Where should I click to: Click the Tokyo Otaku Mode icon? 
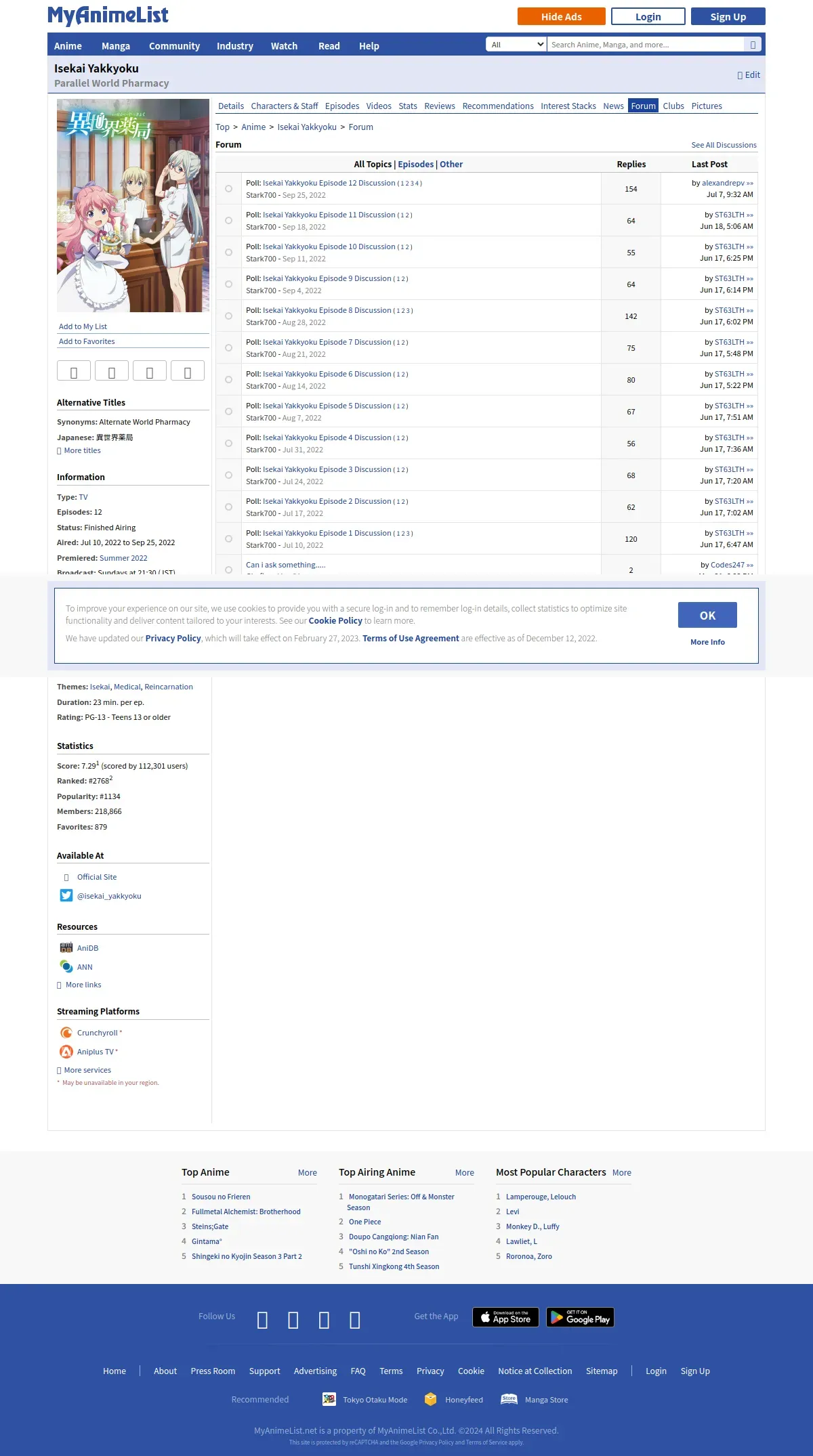[329, 1399]
